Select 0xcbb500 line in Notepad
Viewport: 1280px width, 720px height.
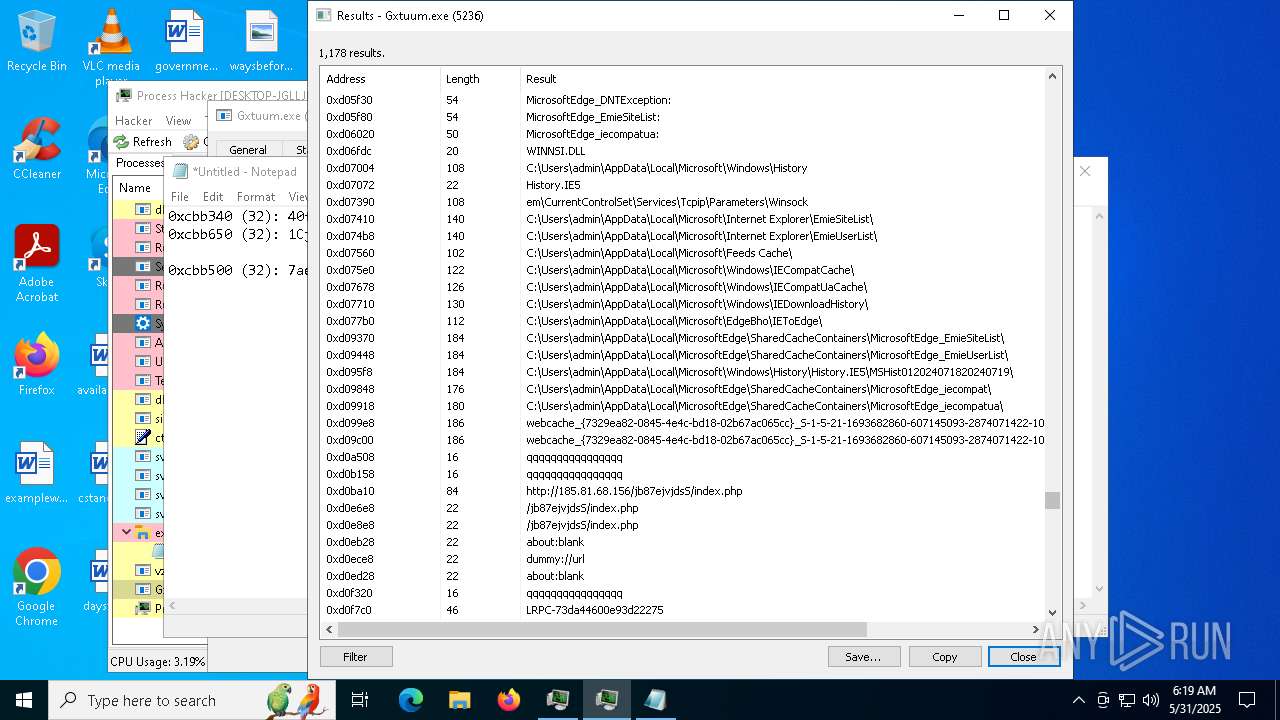(237, 270)
